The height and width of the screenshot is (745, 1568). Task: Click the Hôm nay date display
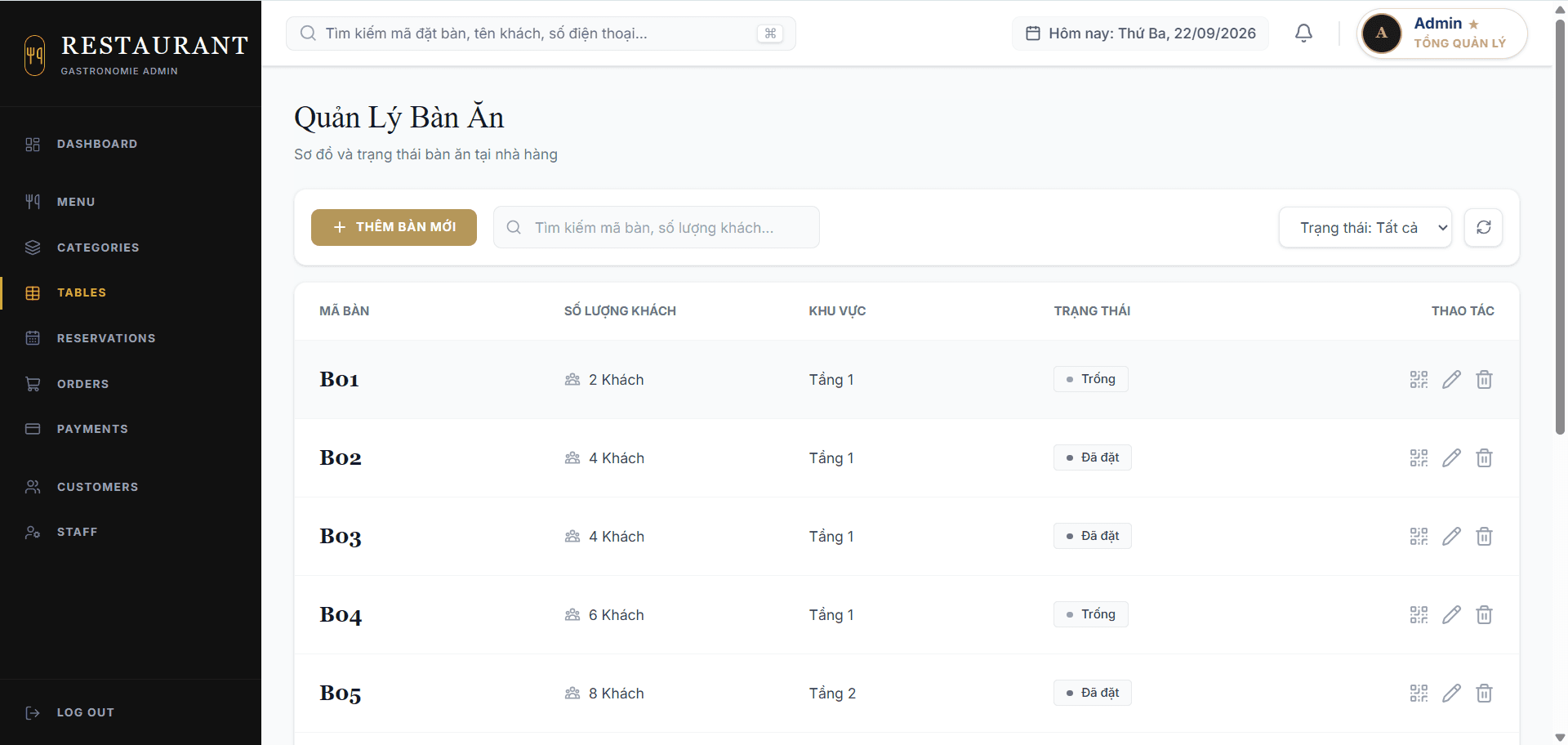click(x=1141, y=33)
